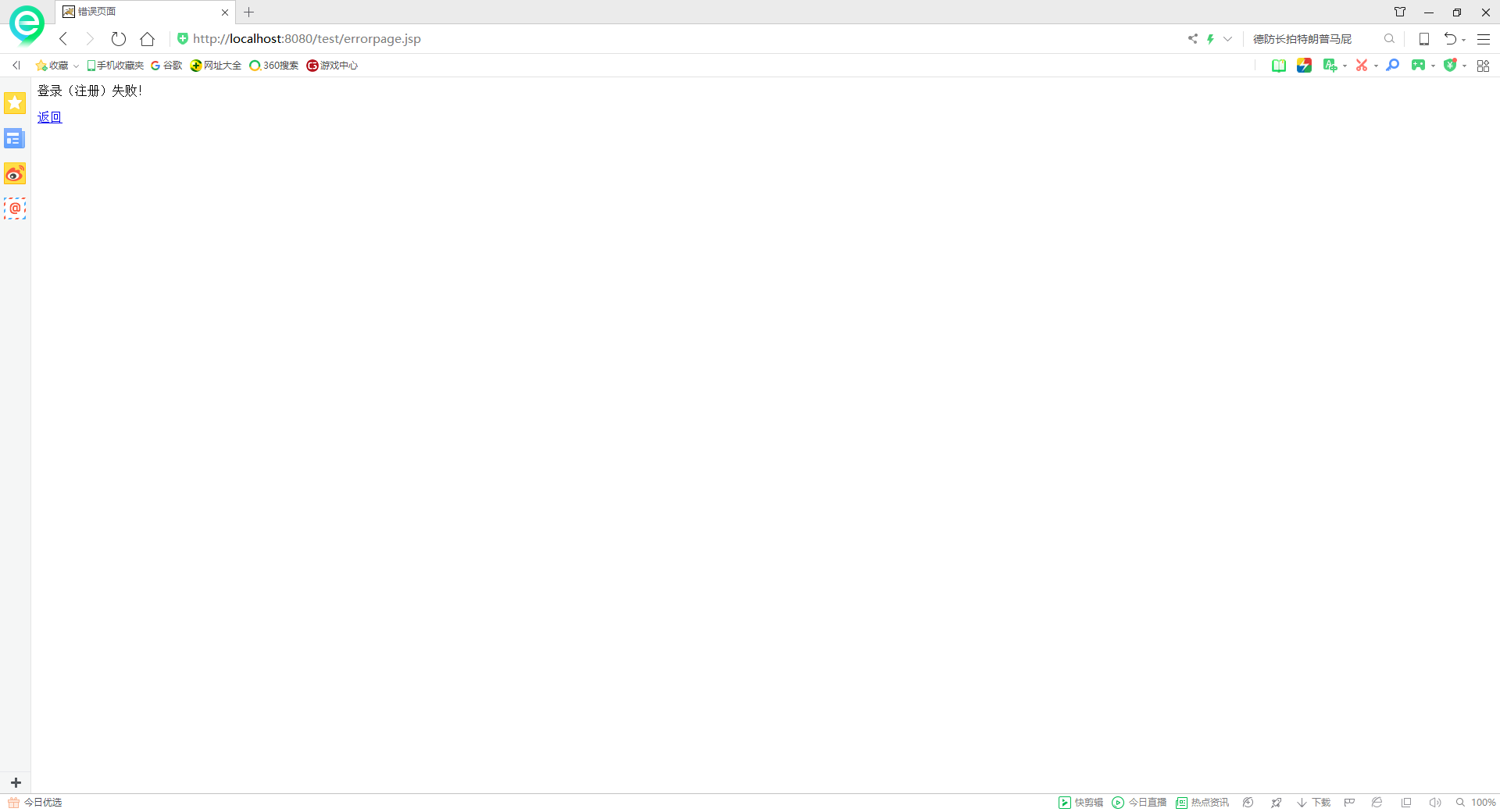Screen dimensions: 1500x812
Task: Click the green translate extension icon
Action: (1330, 66)
